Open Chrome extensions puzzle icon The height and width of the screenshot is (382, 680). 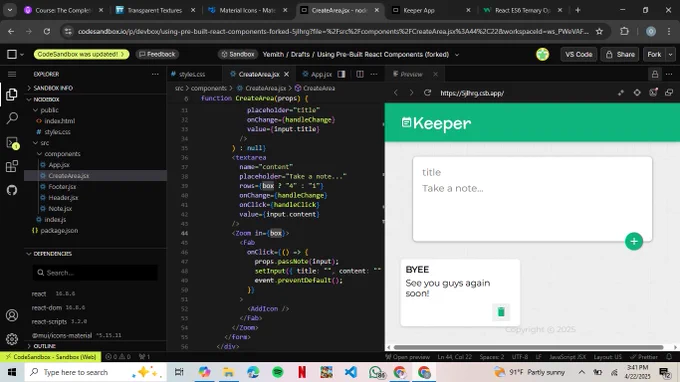point(624,31)
